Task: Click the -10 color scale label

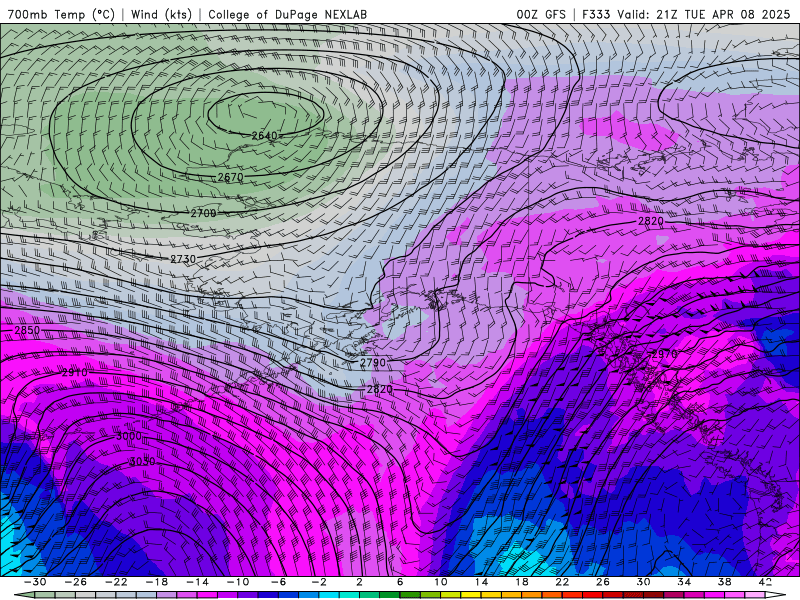Action: 238,582
